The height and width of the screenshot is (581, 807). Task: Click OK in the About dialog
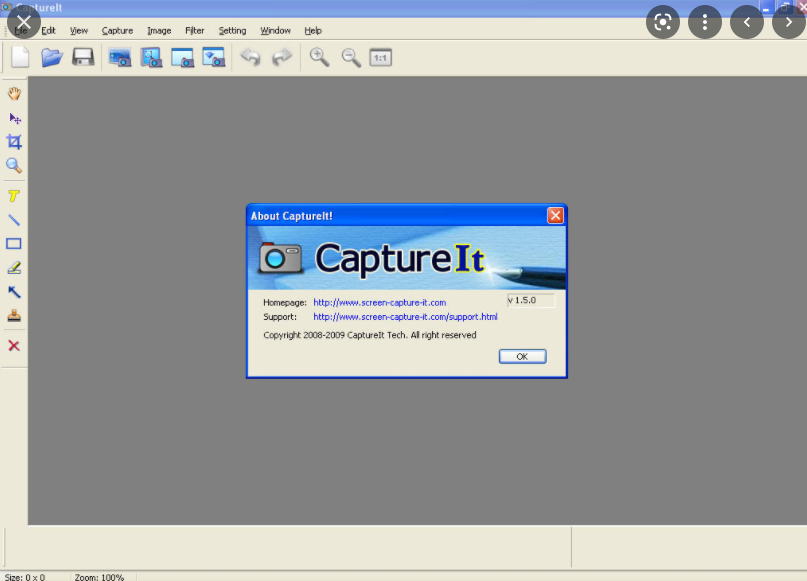click(x=522, y=356)
